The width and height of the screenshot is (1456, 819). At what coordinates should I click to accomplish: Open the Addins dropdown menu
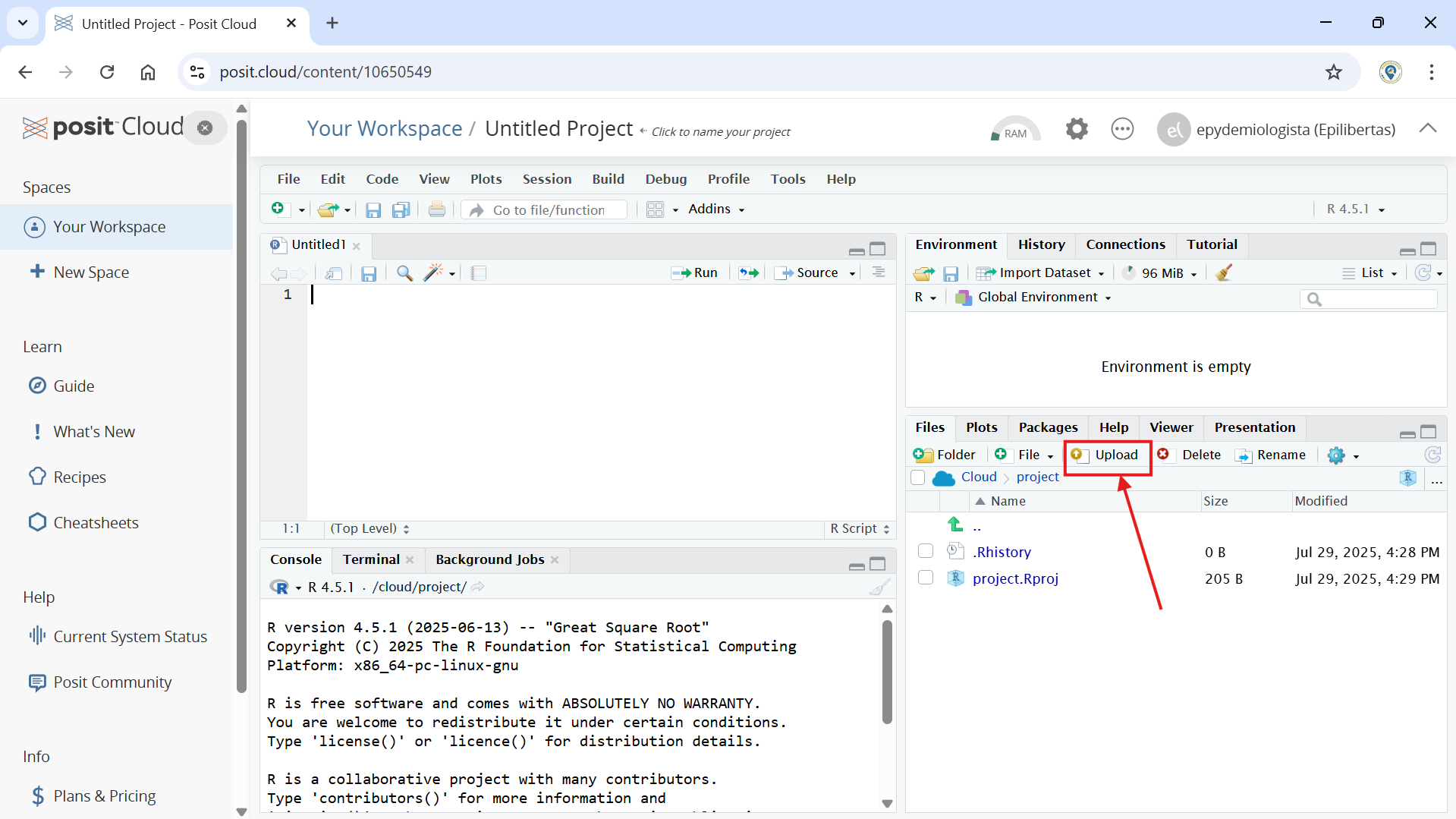[x=716, y=209]
